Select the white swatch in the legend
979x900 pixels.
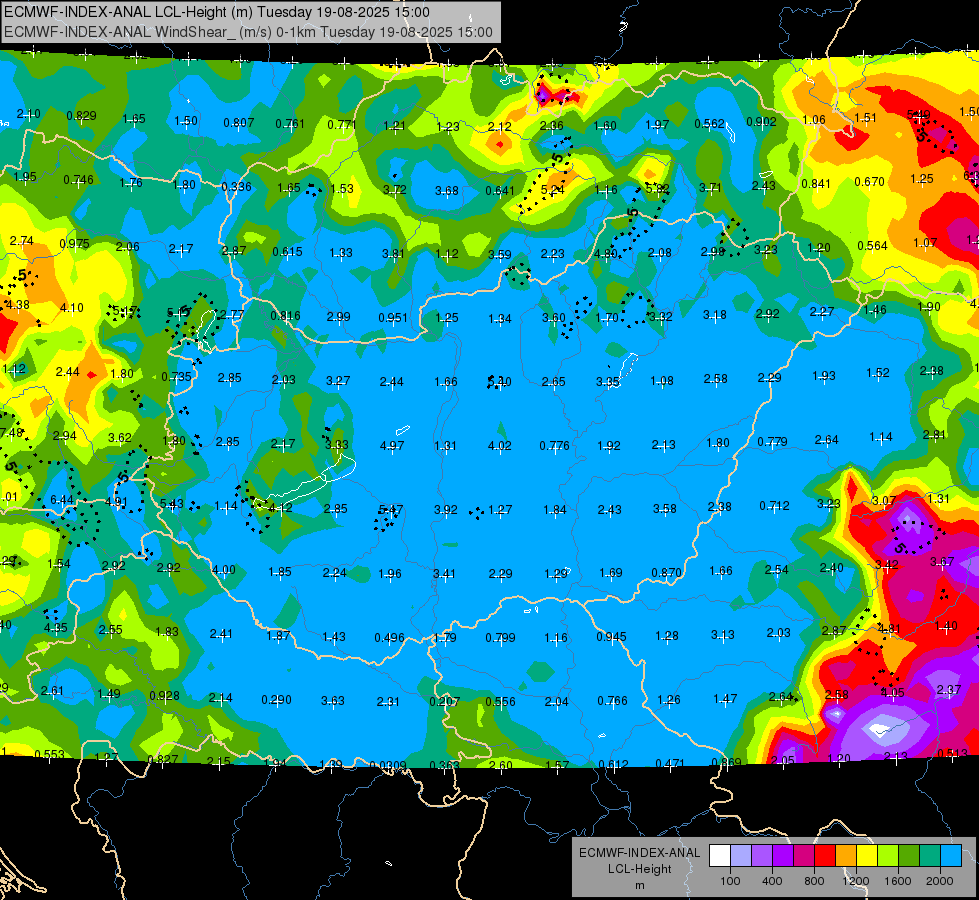(719, 856)
